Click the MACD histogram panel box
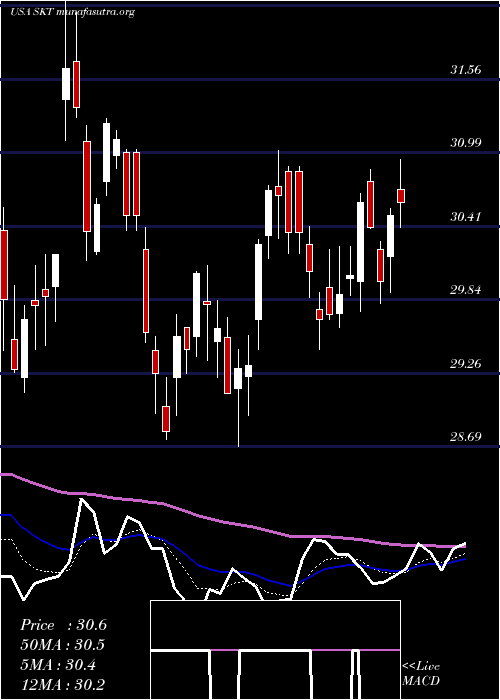Screen dimensions: 500x700 pos(275,650)
